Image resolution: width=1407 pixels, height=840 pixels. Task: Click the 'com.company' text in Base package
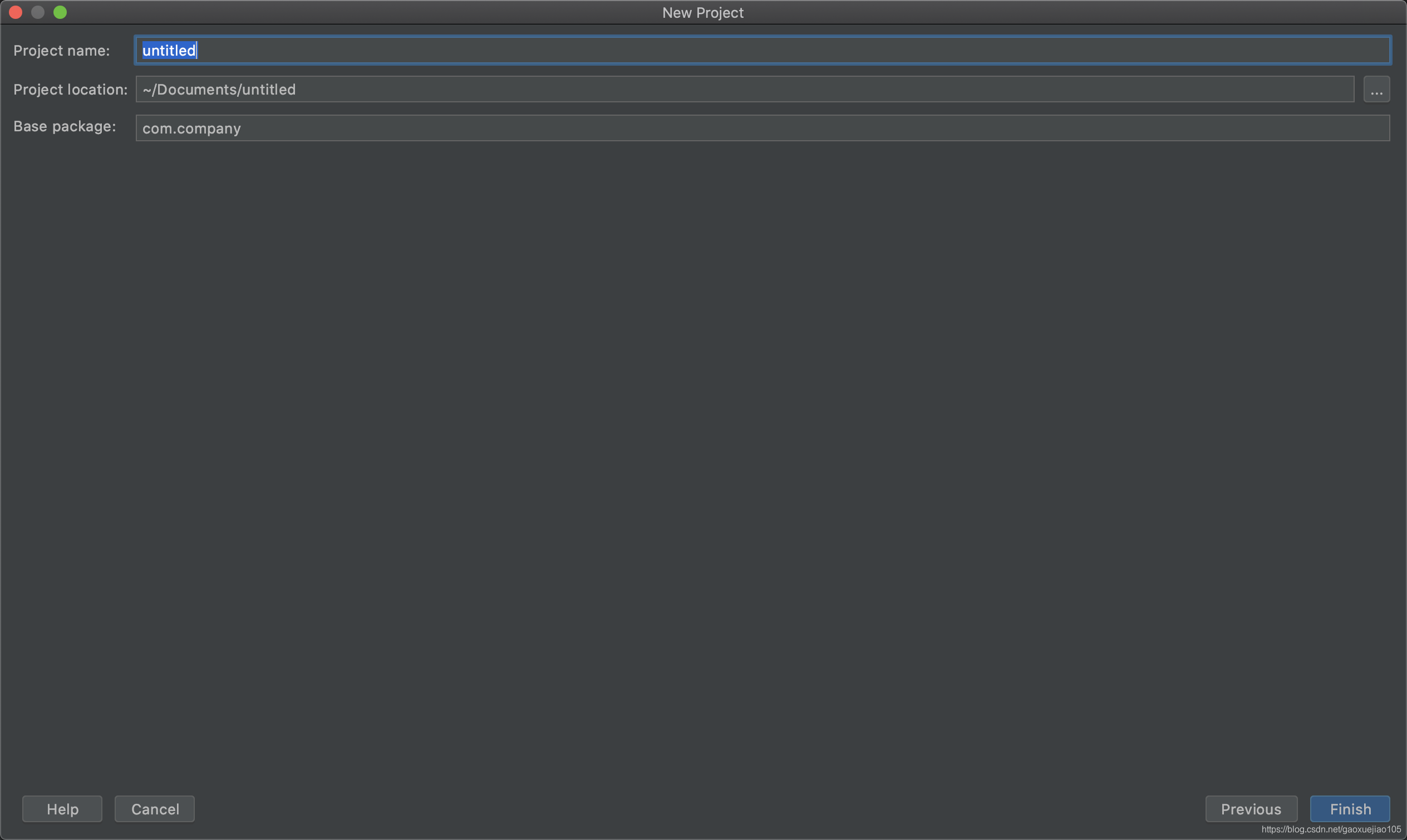(191, 129)
